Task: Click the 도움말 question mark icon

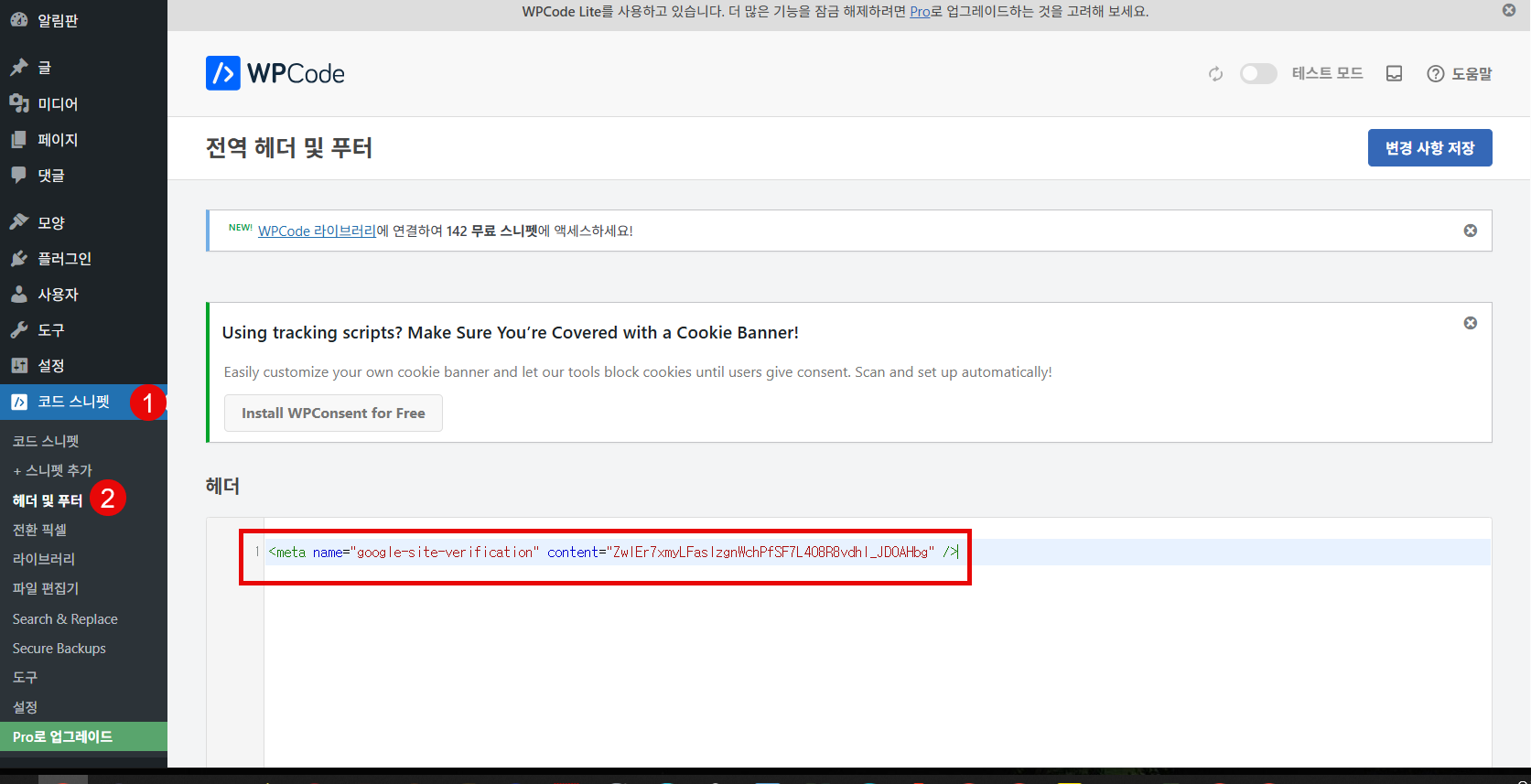Action: point(1436,73)
